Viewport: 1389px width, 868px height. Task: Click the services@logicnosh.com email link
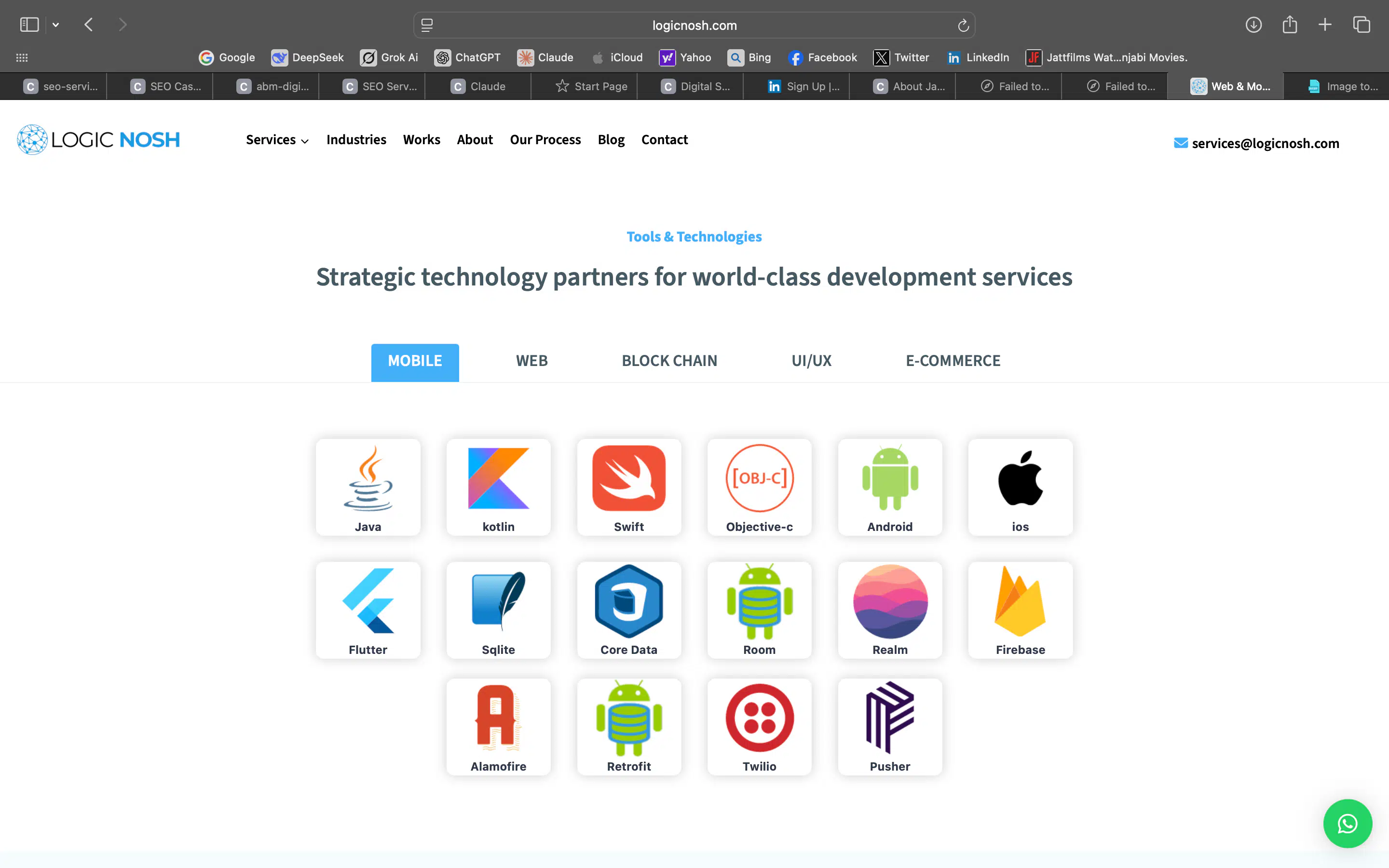pos(1265,143)
